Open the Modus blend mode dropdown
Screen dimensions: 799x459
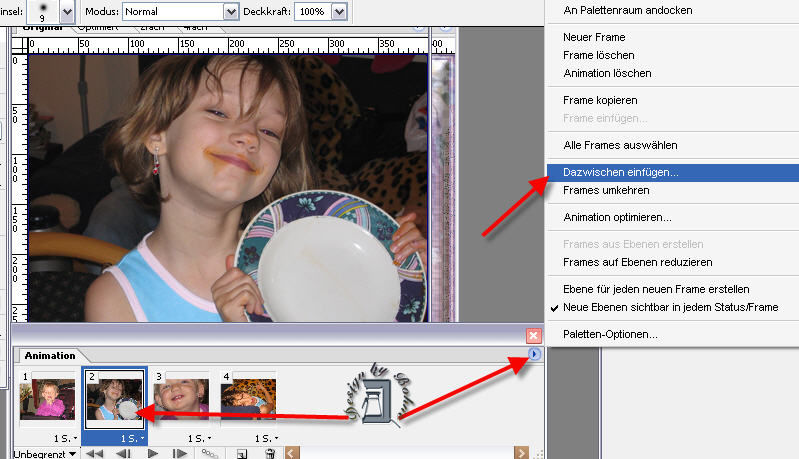click(x=229, y=11)
